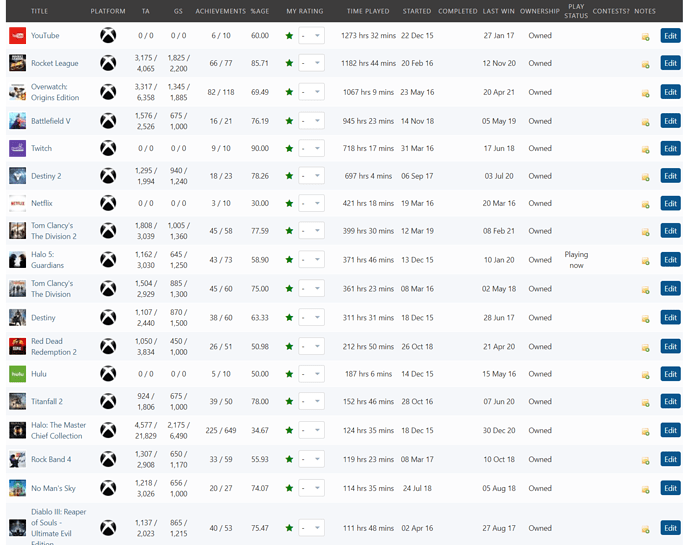The width and height of the screenshot is (690, 545).
Task: Click the green rating star for Destiny 2
Action: click(289, 176)
